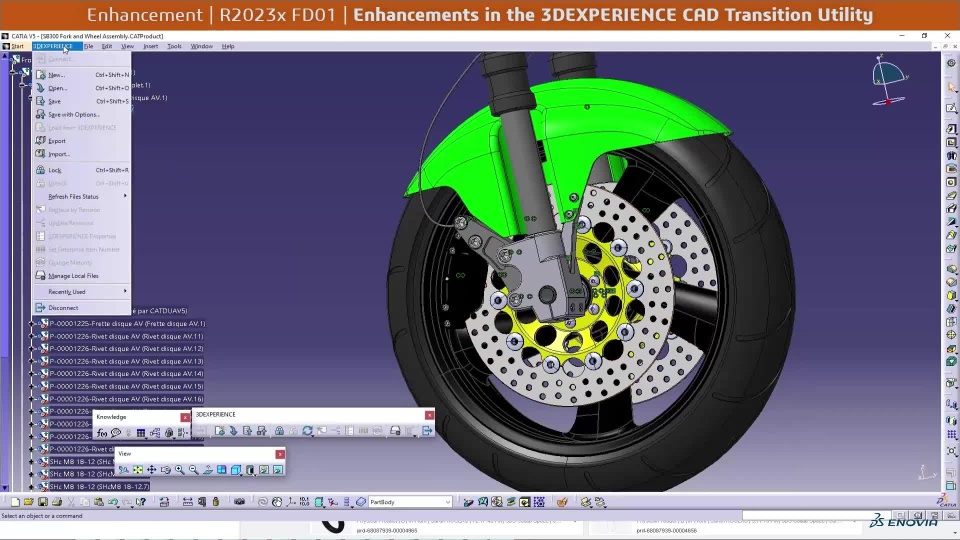Select Open arrow icon in 3DEXPERIENCE toolbar
Viewport: 960px width, 540px height.
(233, 431)
